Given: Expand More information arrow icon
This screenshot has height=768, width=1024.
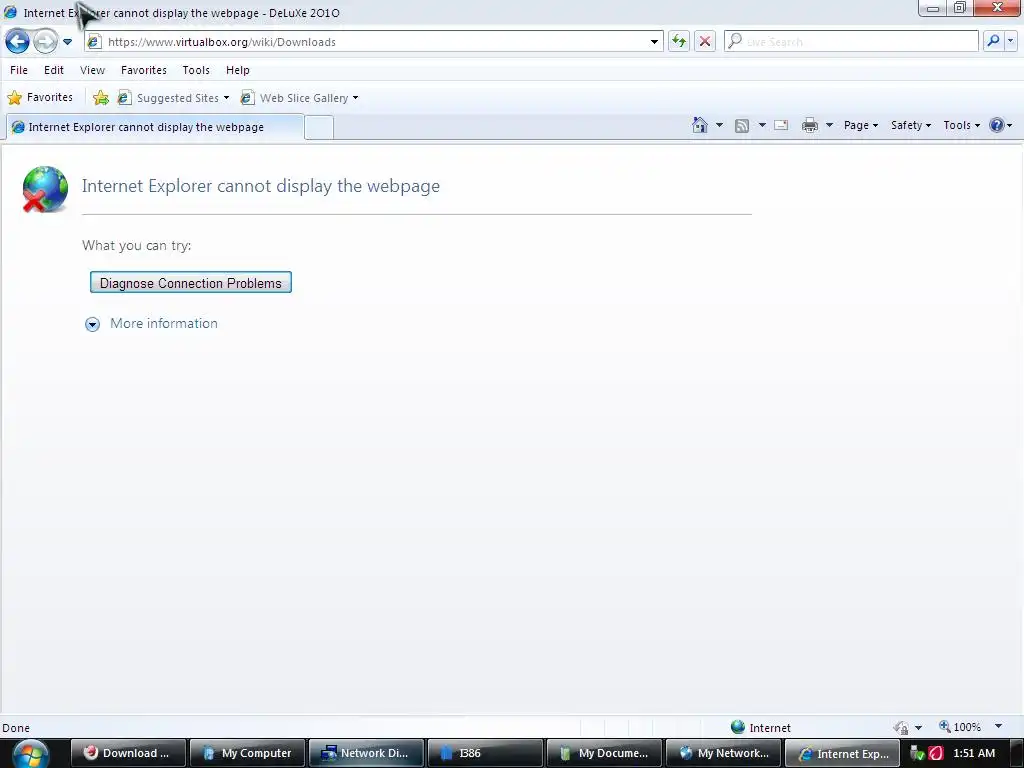Looking at the screenshot, I should [93, 325].
